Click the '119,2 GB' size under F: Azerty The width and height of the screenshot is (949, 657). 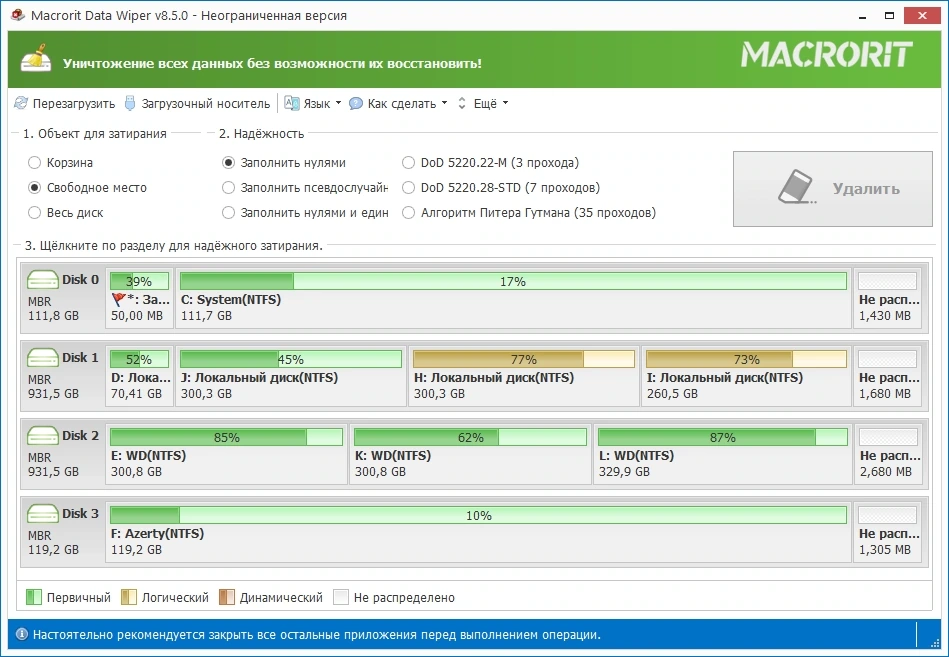pos(136,549)
